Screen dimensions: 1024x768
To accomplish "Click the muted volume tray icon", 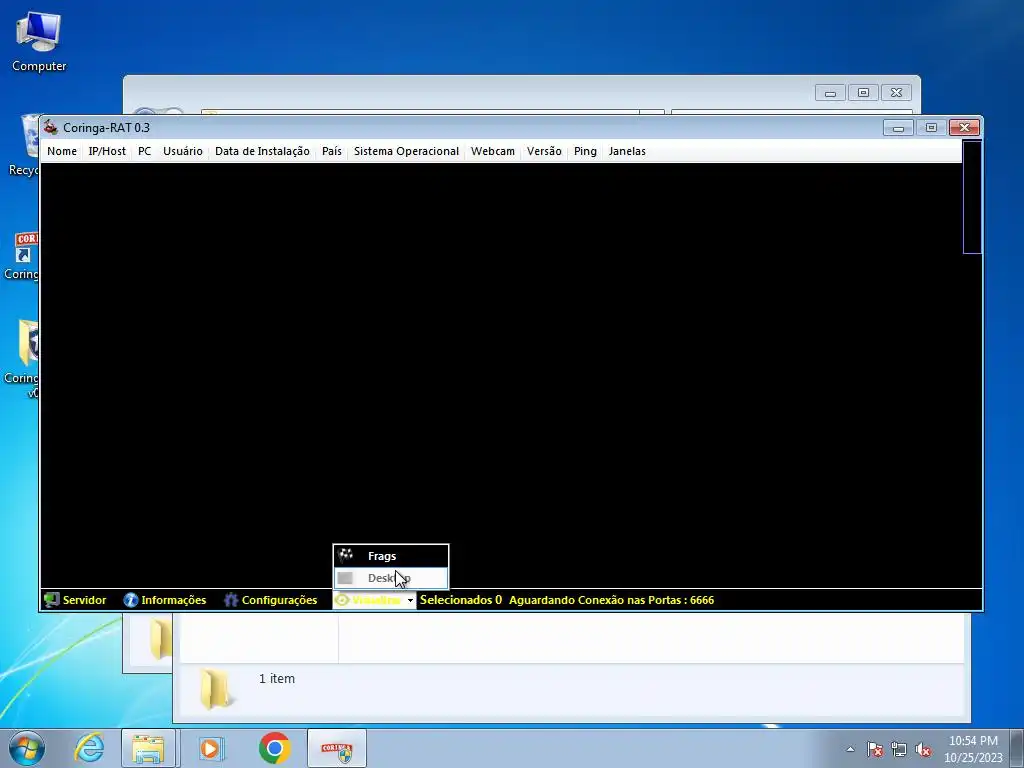I will pos(923,749).
